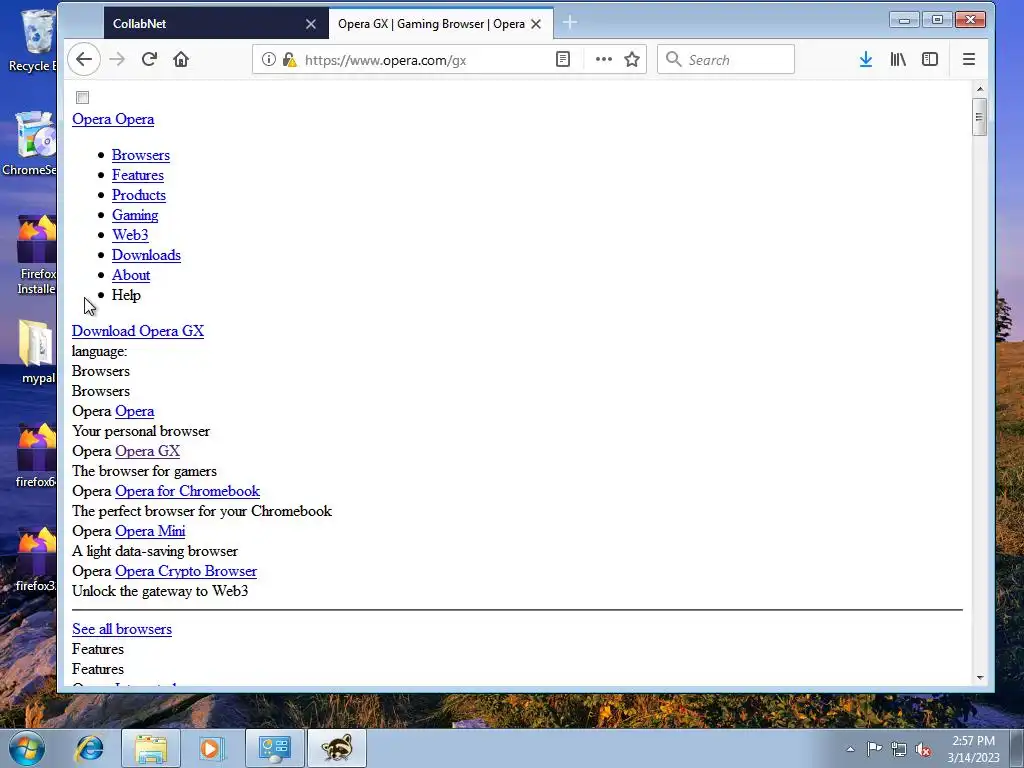This screenshot has height=768, width=1024.
Task: Open the Features navigation link
Action: pos(138,175)
